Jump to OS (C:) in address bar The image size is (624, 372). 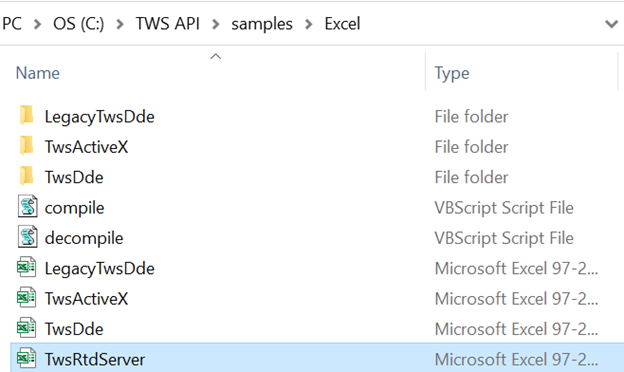click(x=79, y=24)
